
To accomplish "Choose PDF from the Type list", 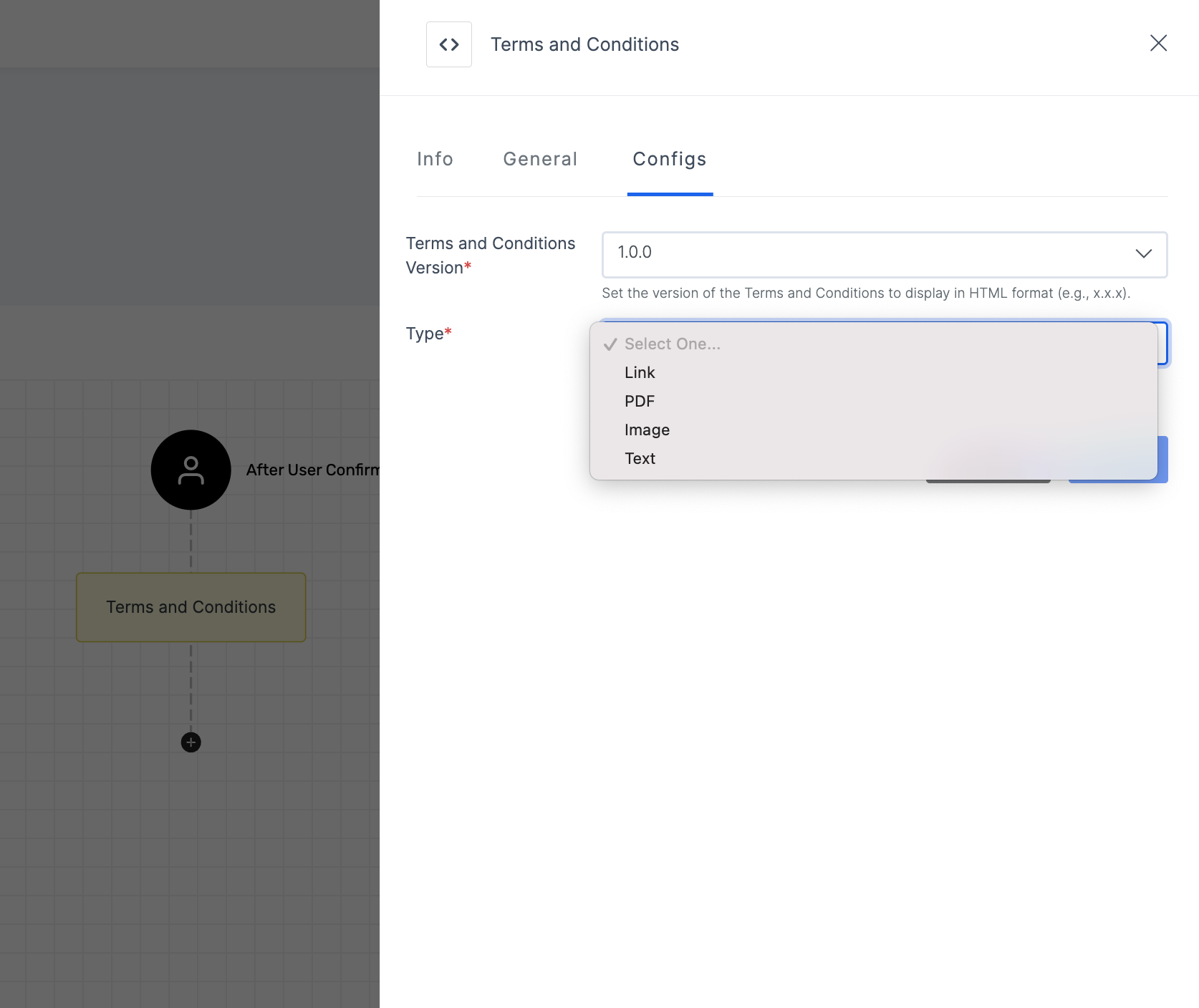I will pyautogui.click(x=873, y=401).
